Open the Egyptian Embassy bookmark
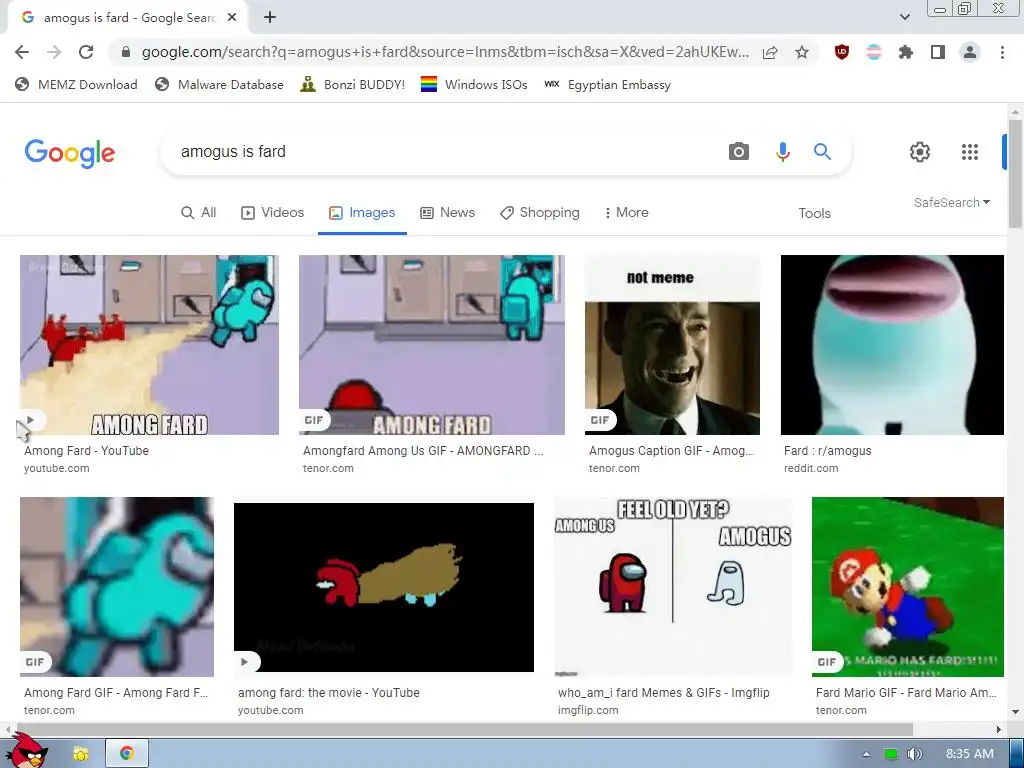Viewport: 1024px width, 768px height. tap(607, 84)
